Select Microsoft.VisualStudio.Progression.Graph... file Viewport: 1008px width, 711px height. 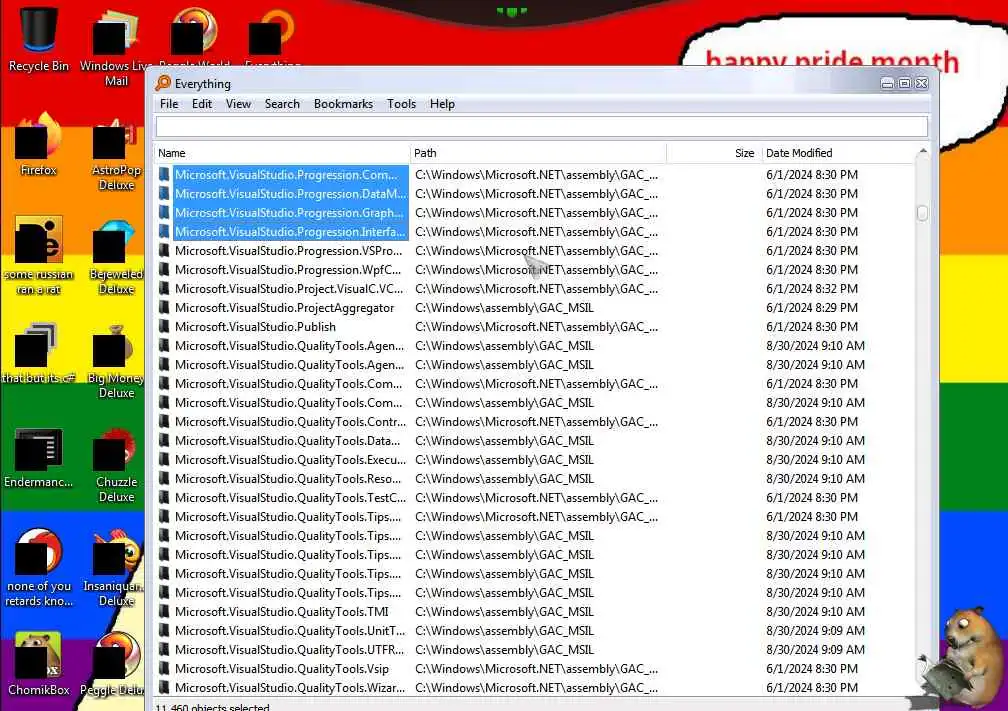[289, 213]
